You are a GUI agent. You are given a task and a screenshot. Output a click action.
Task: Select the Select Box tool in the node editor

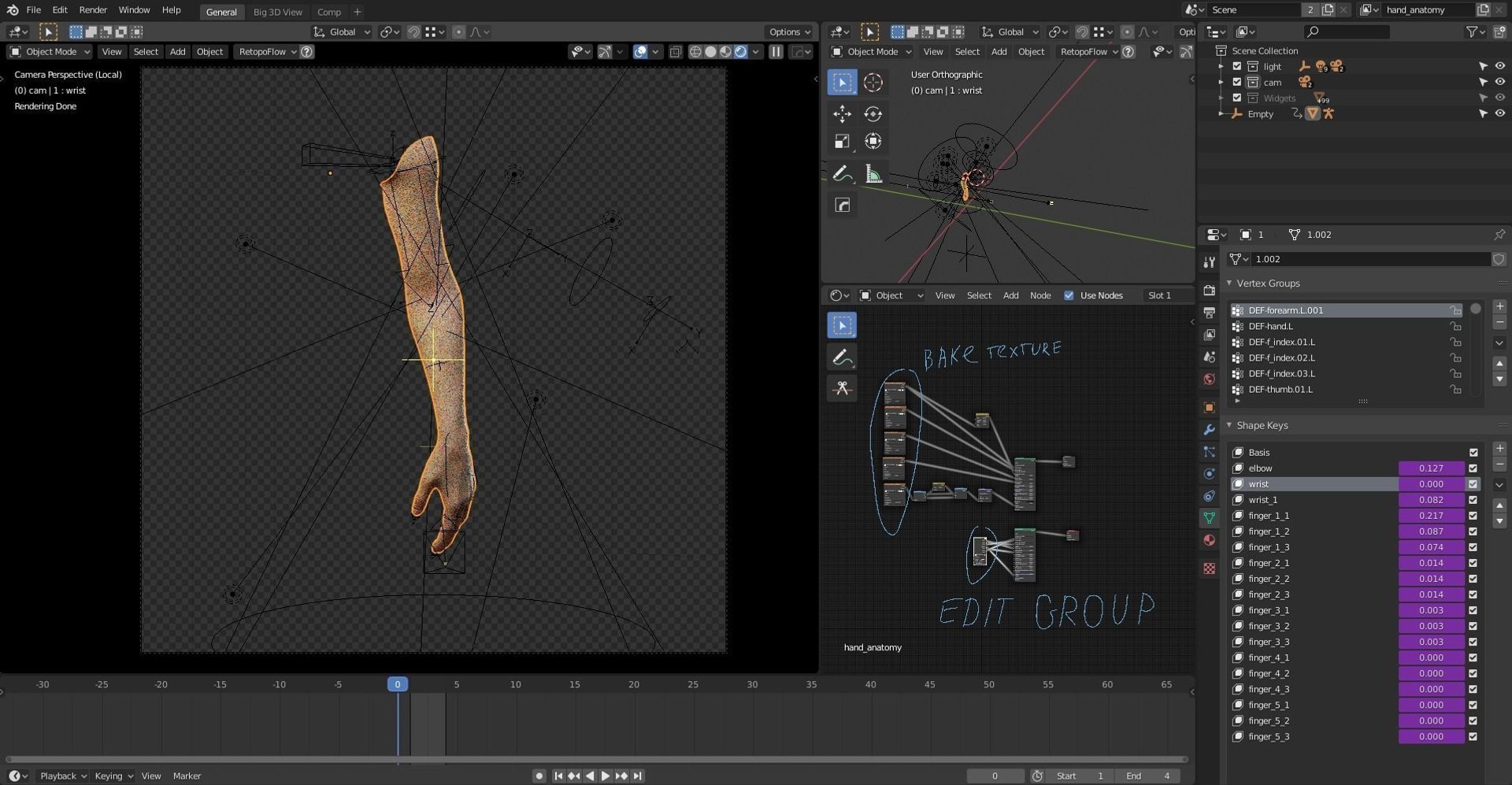coord(842,325)
